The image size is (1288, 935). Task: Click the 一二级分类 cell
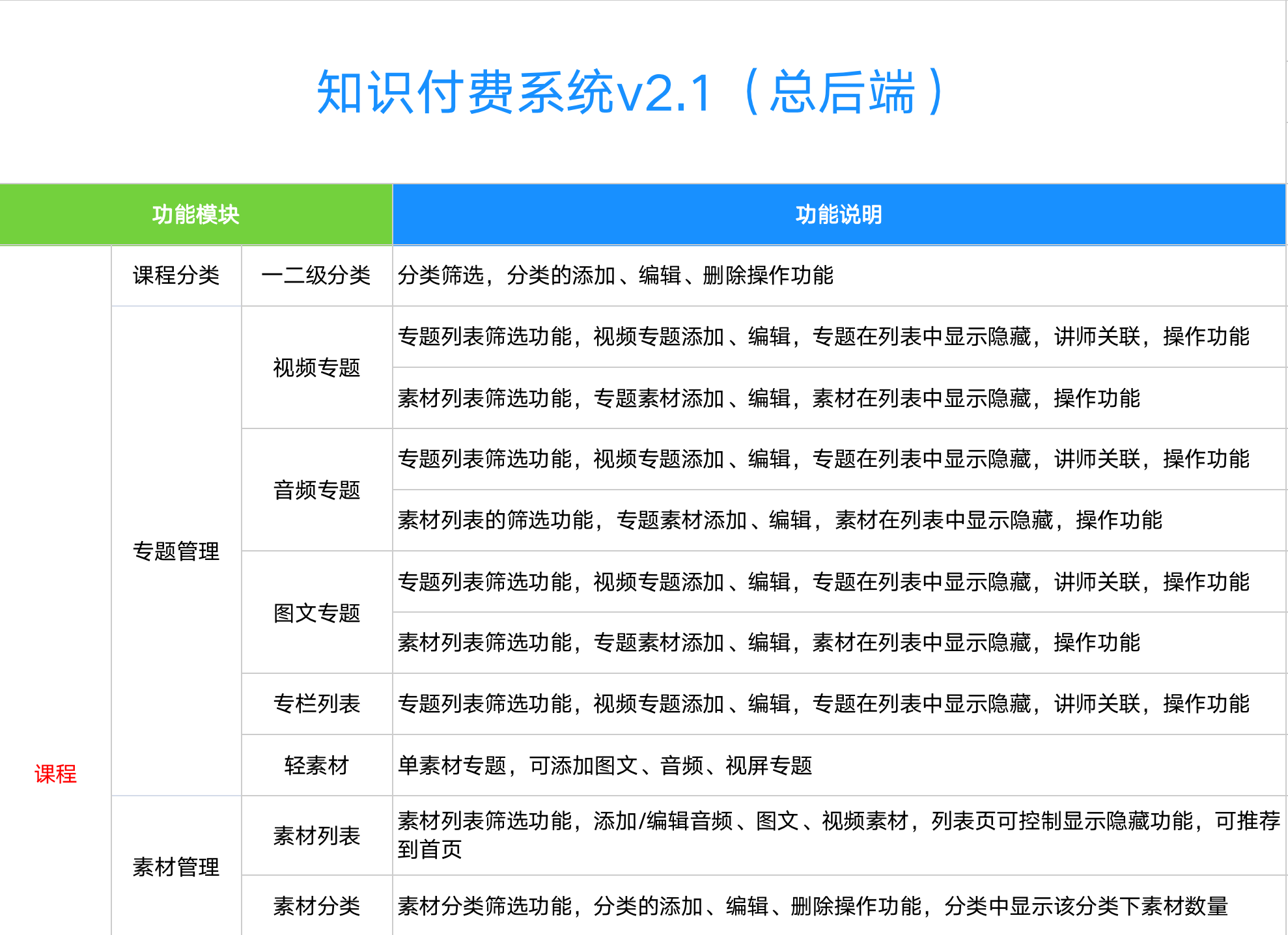click(316, 275)
